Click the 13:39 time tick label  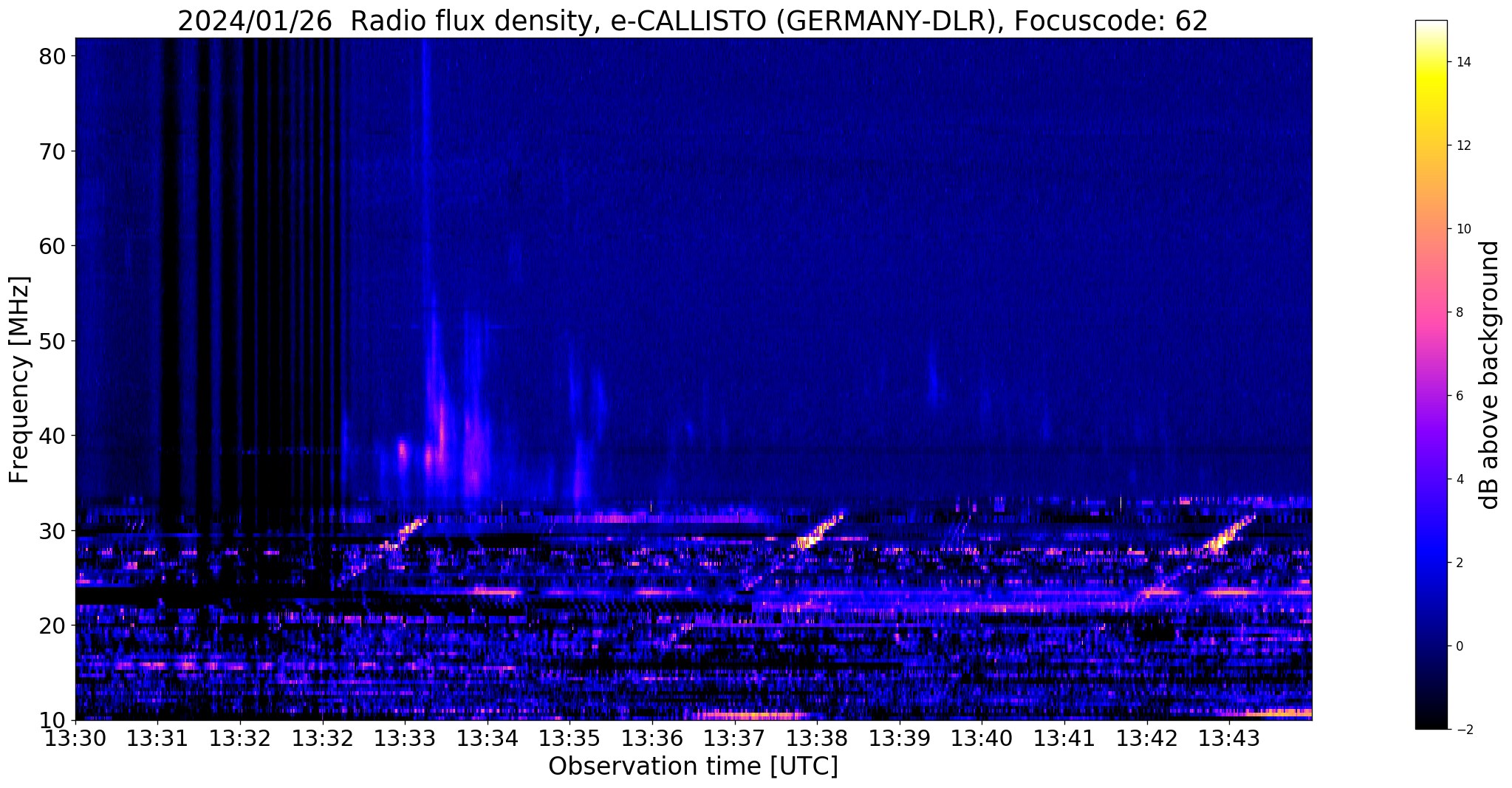click(x=900, y=739)
